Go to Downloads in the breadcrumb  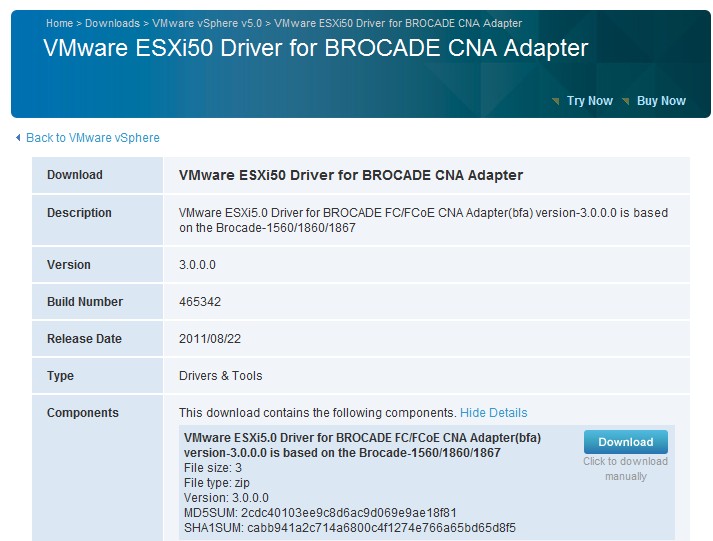click(112, 23)
